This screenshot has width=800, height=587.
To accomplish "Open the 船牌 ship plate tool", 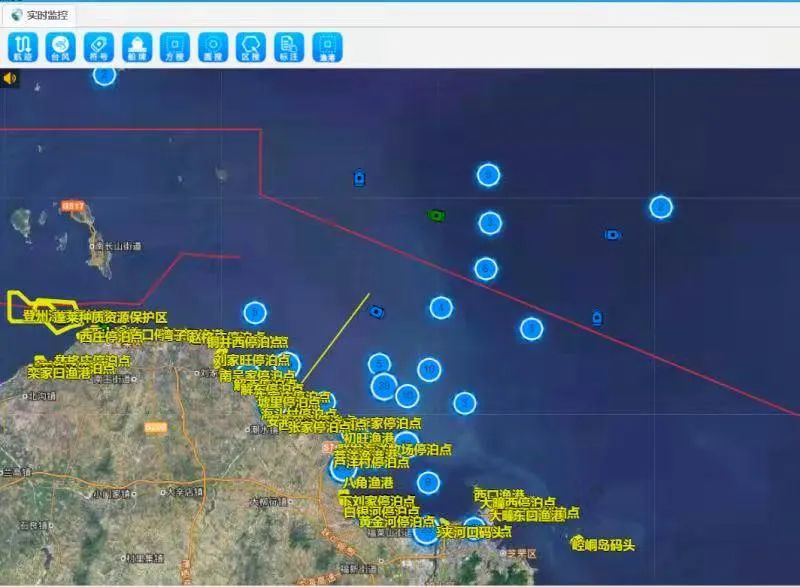I will pos(137,47).
